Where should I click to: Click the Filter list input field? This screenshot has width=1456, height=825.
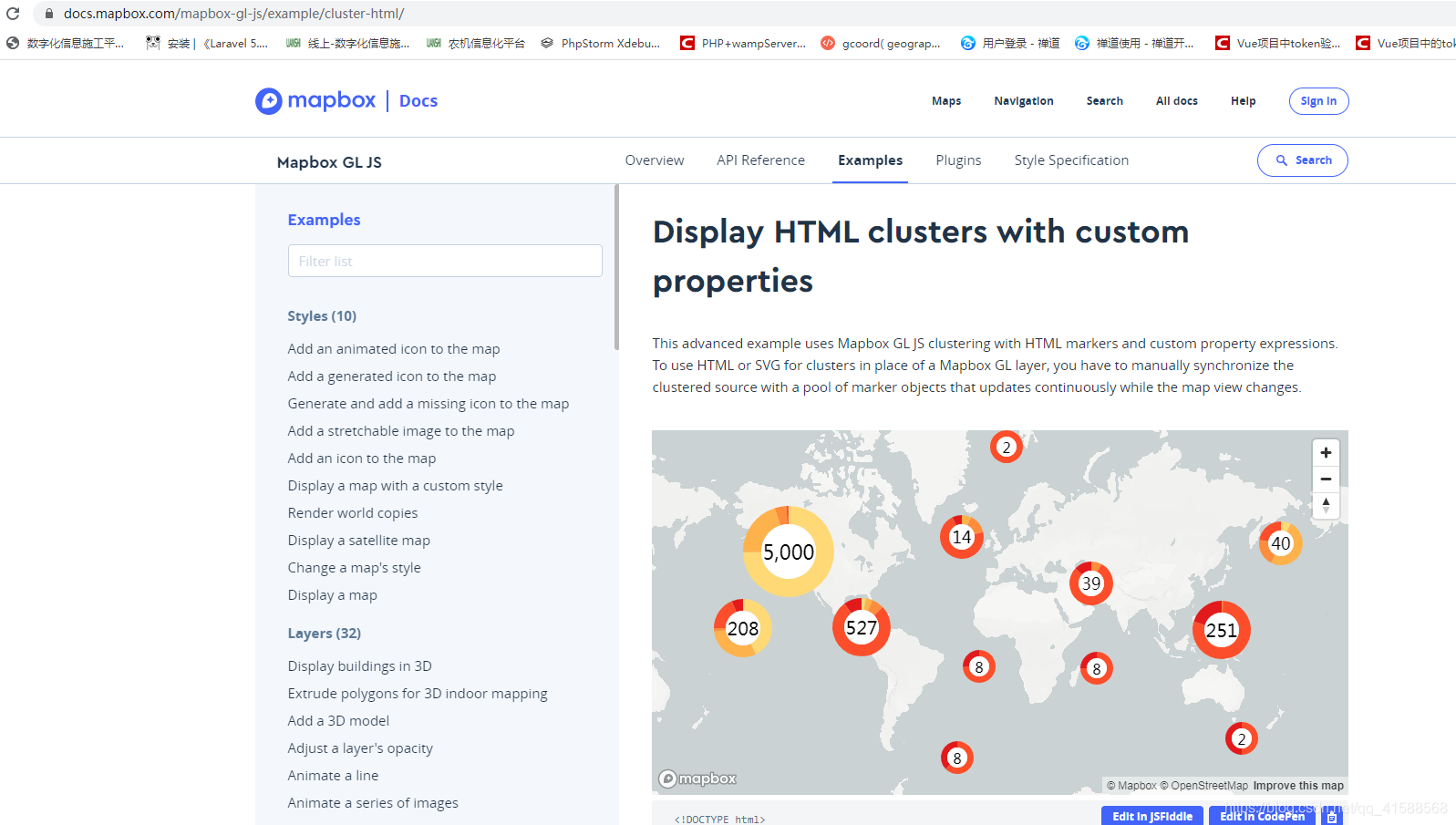[445, 261]
